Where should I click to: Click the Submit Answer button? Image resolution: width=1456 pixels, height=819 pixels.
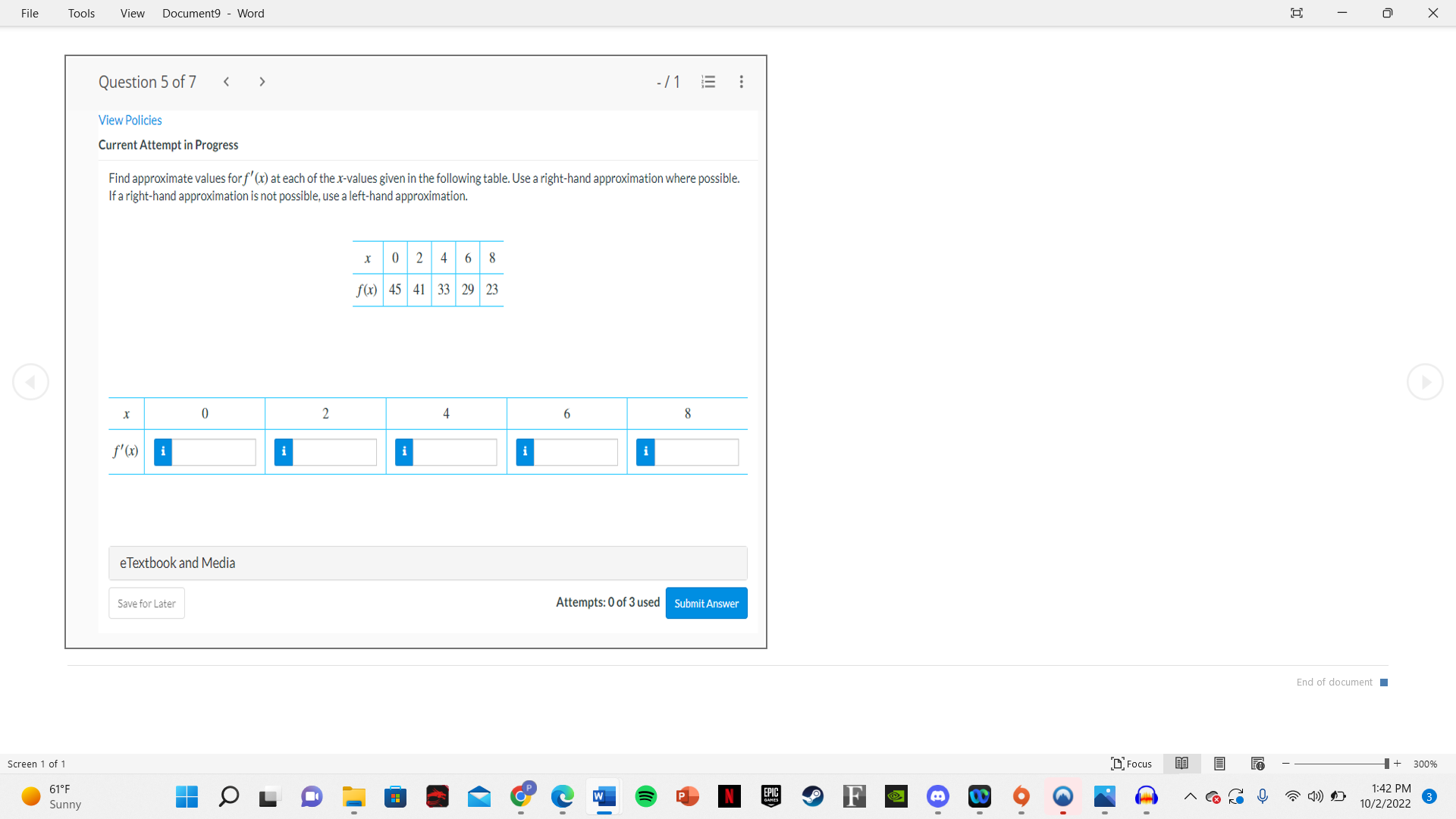point(706,603)
